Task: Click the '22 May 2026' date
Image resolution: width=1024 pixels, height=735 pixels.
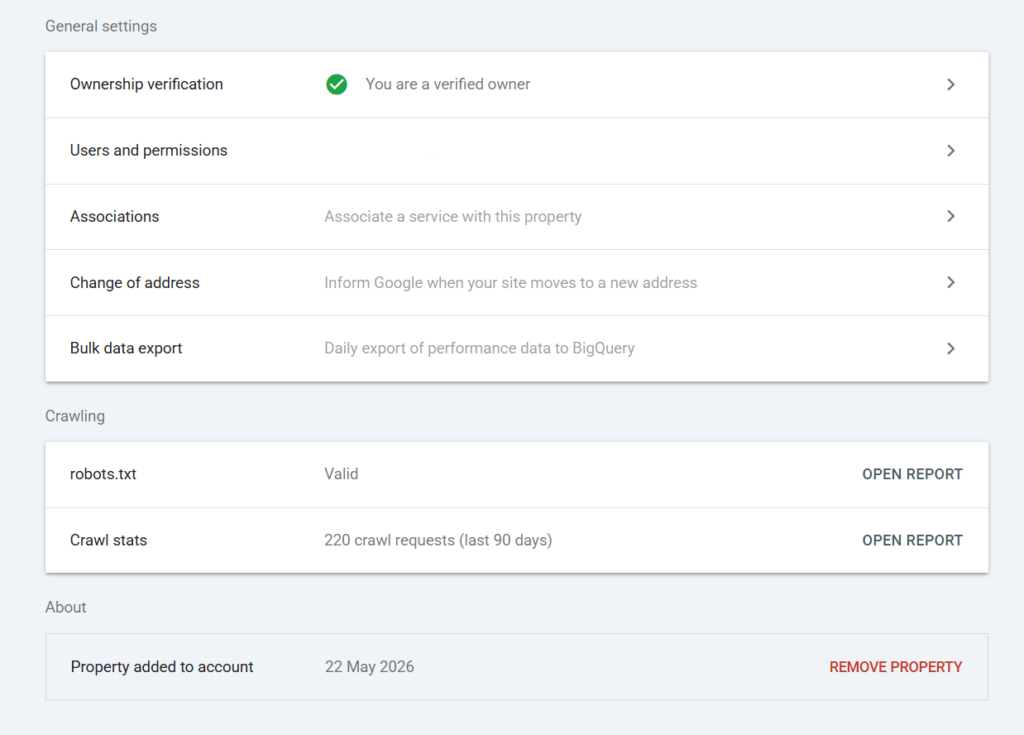Action: pyautogui.click(x=370, y=667)
